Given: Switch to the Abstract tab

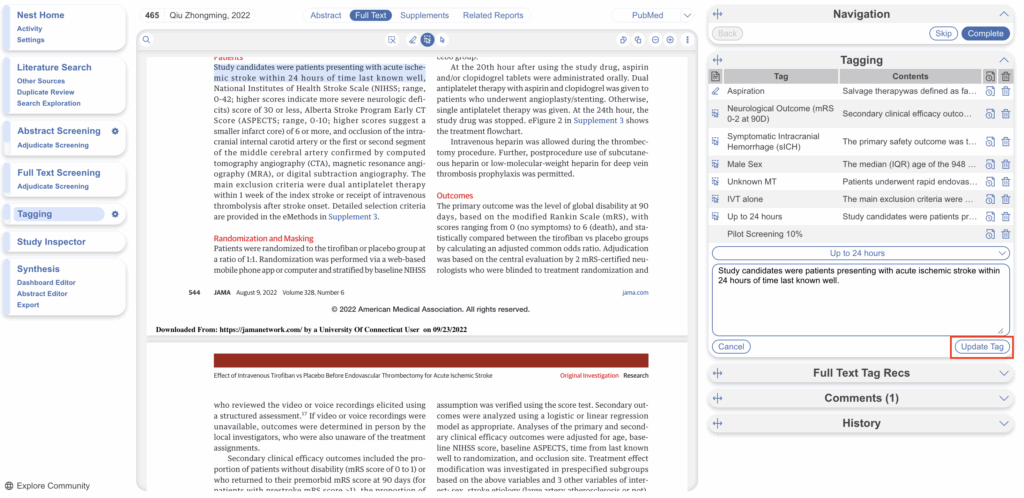Looking at the screenshot, I should tap(326, 16).
